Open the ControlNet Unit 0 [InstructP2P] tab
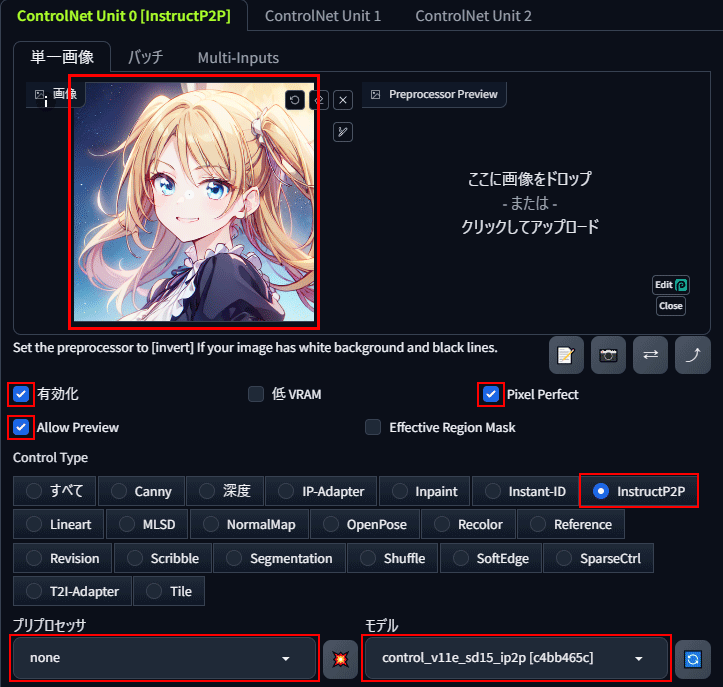Image resolution: width=723 pixels, height=687 pixels. [x=124, y=16]
